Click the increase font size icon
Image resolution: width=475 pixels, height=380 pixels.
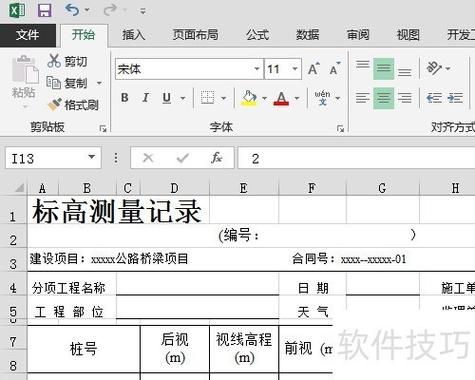coord(313,69)
